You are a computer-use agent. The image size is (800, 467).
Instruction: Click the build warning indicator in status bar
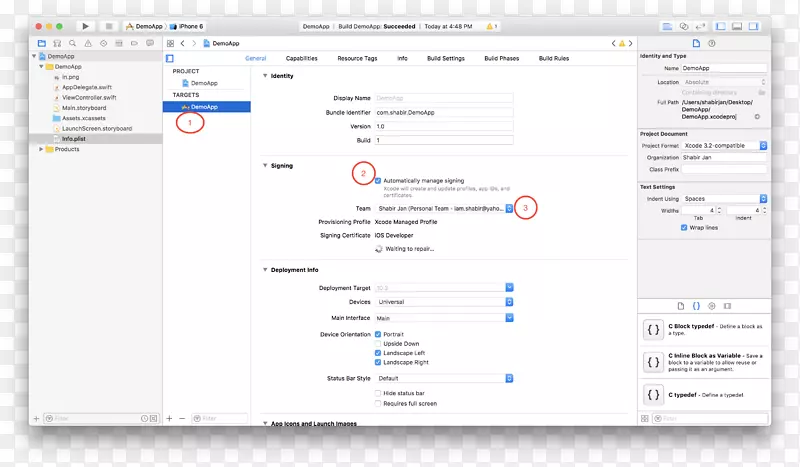click(492, 26)
